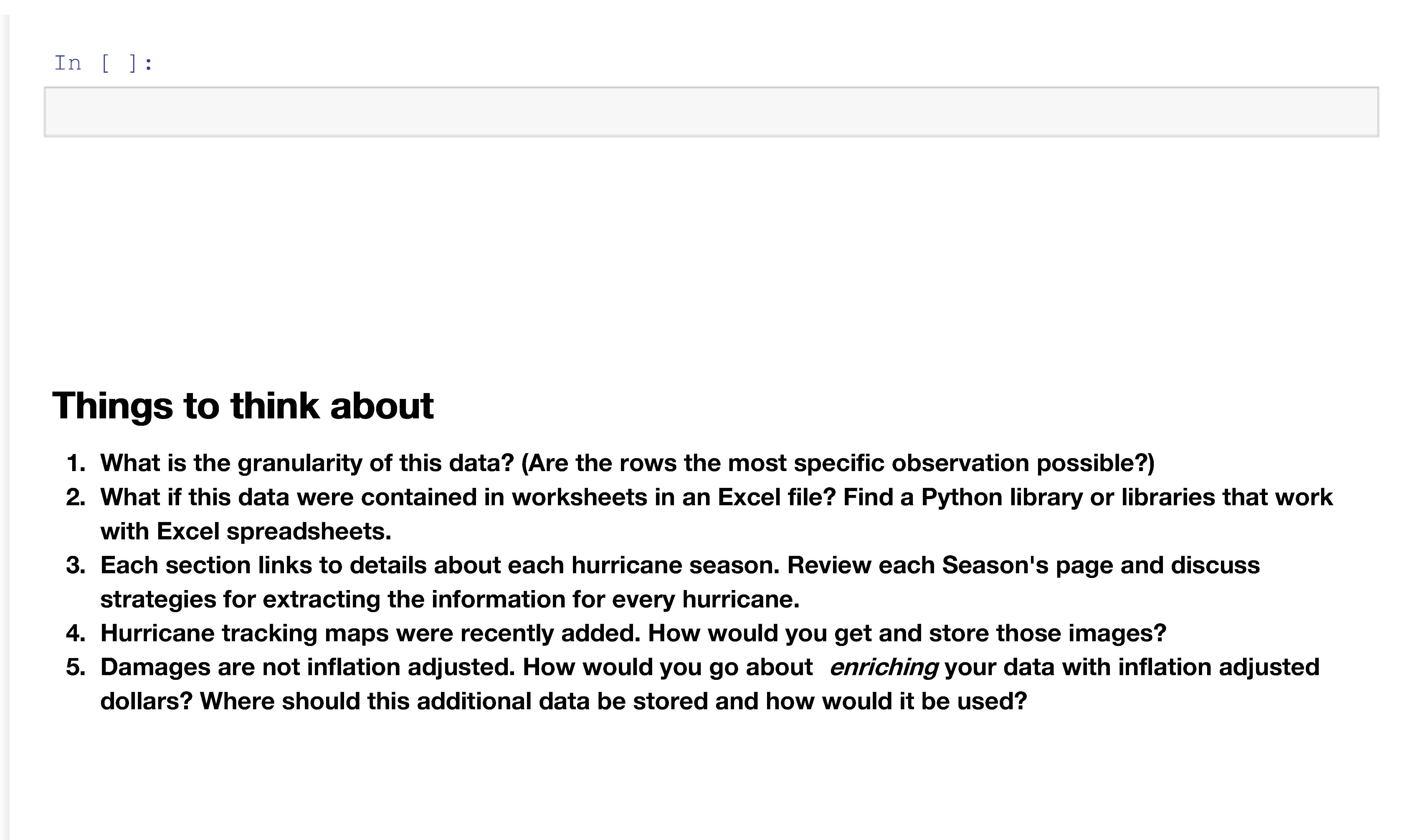Click the "Hurricane tracking maps" sentence
Screen dimensions: 1413x840
[x=370, y=633]
